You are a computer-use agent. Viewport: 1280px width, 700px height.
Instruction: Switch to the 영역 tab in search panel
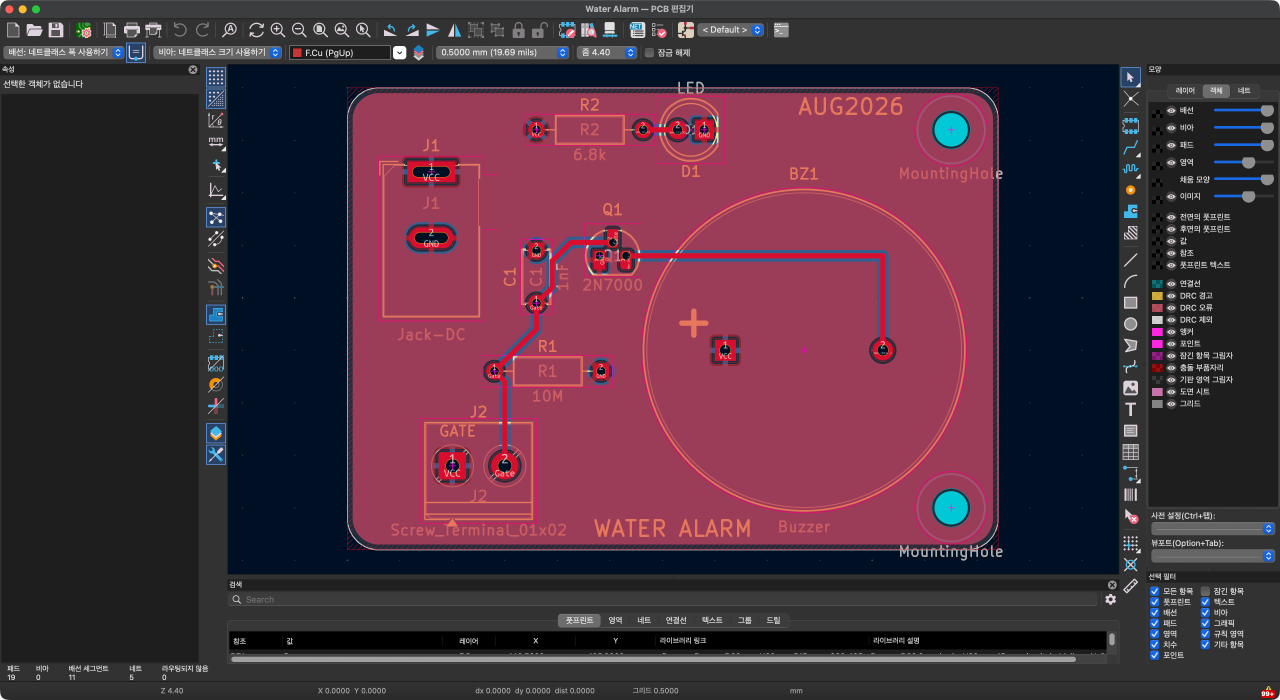[x=615, y=620]
